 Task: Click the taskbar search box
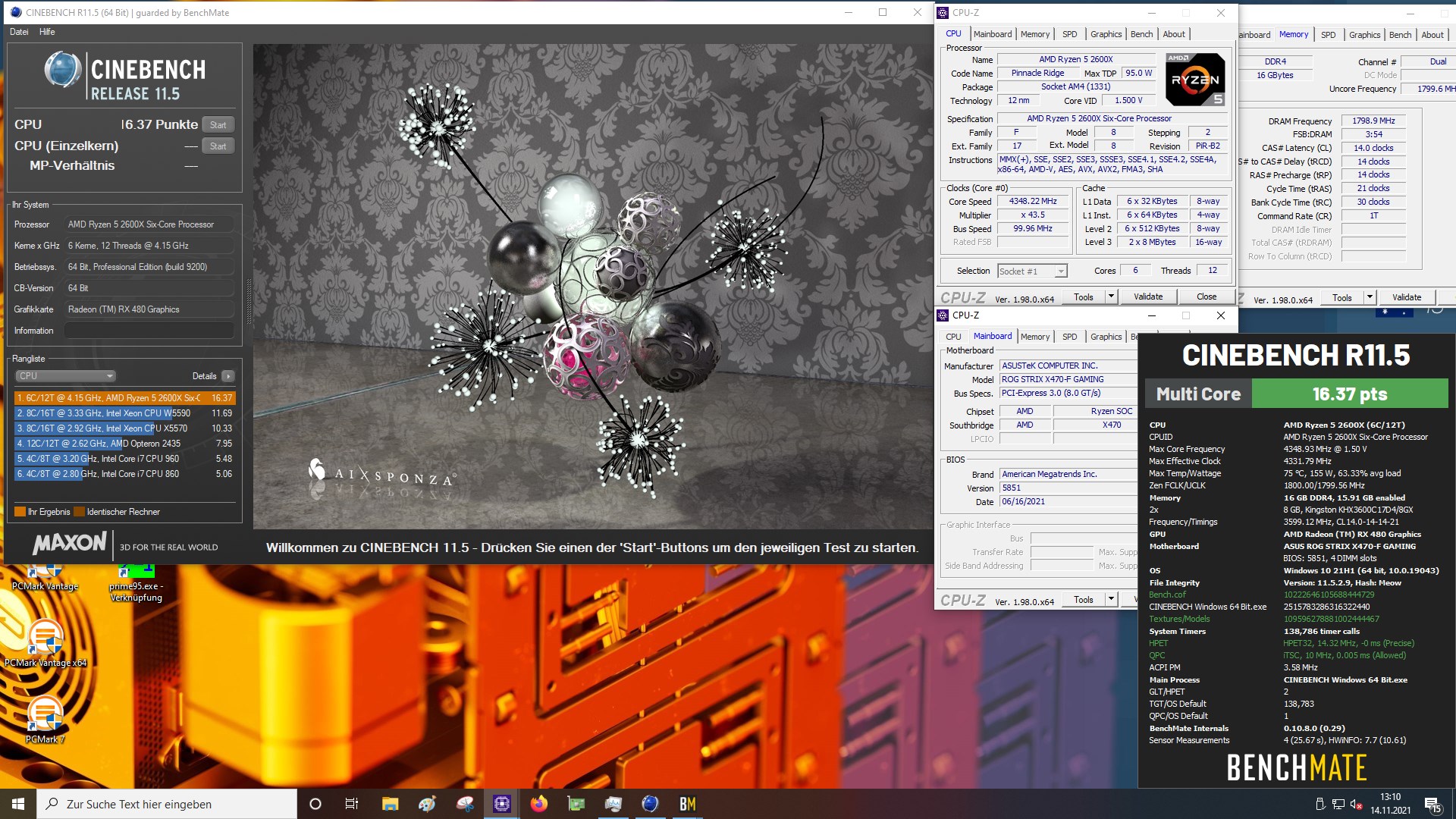pyautogui.click(x=167, y=804)
